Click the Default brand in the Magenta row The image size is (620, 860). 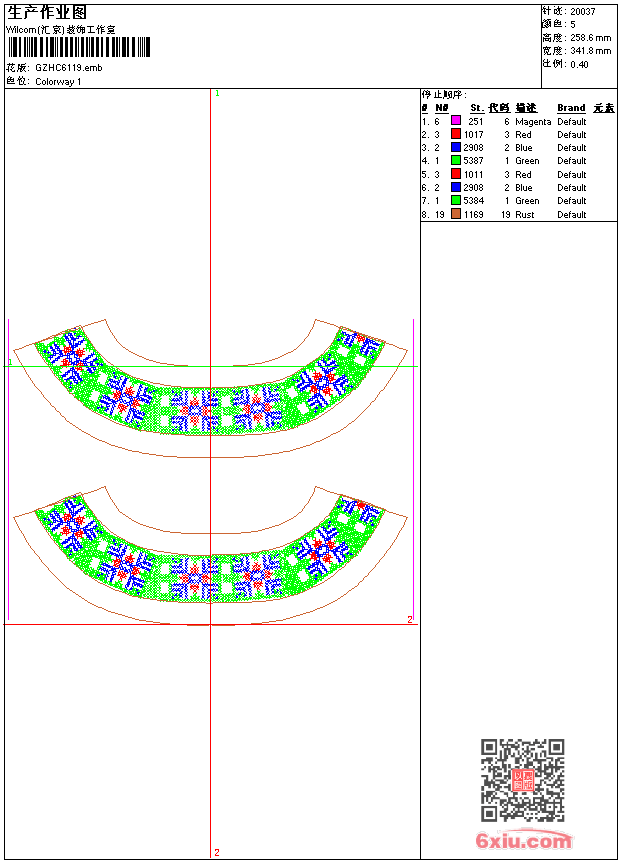point(572,121)
